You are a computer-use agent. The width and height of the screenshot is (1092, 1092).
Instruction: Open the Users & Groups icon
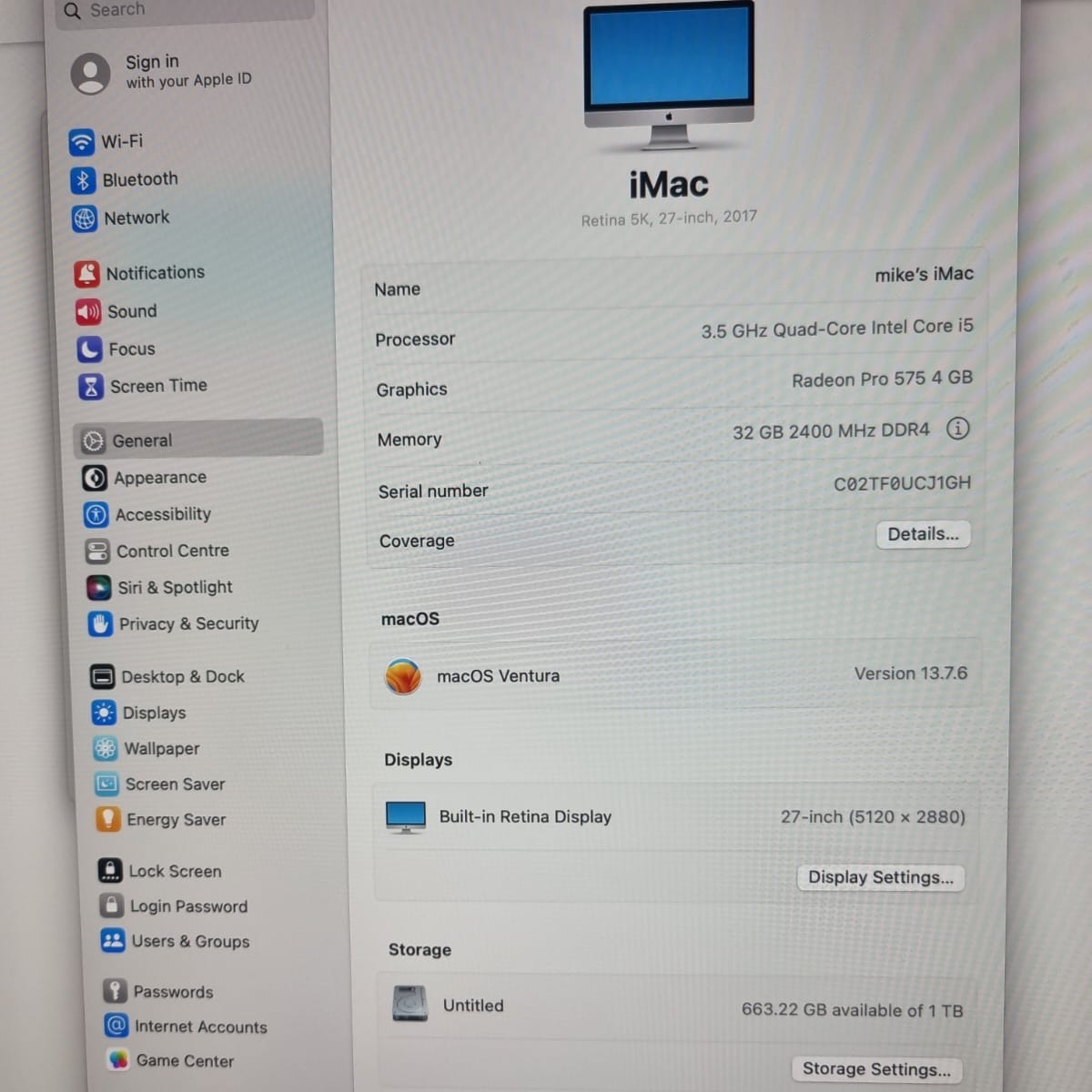click(113, 941)
